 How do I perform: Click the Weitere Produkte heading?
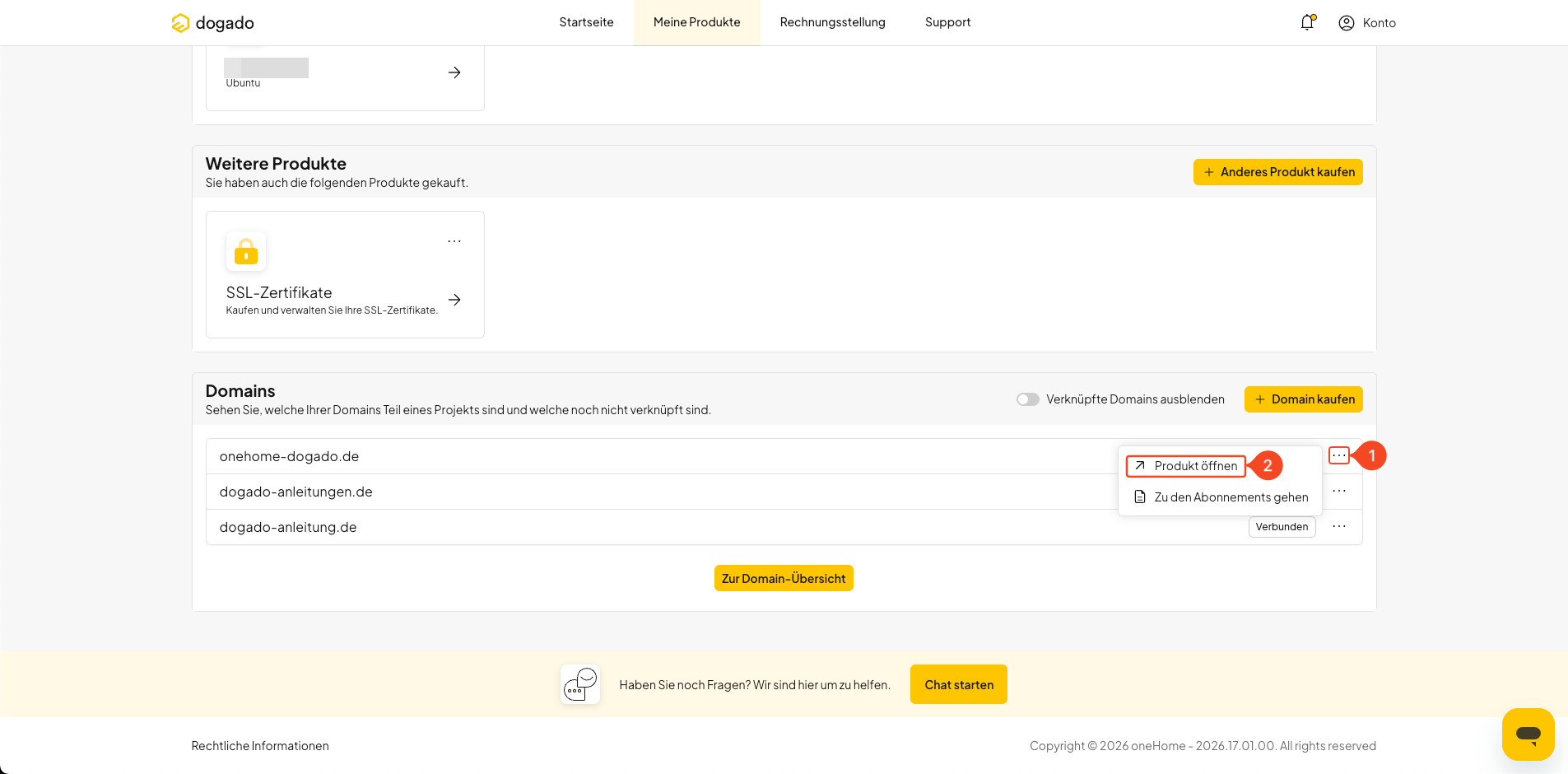point(276,164)
